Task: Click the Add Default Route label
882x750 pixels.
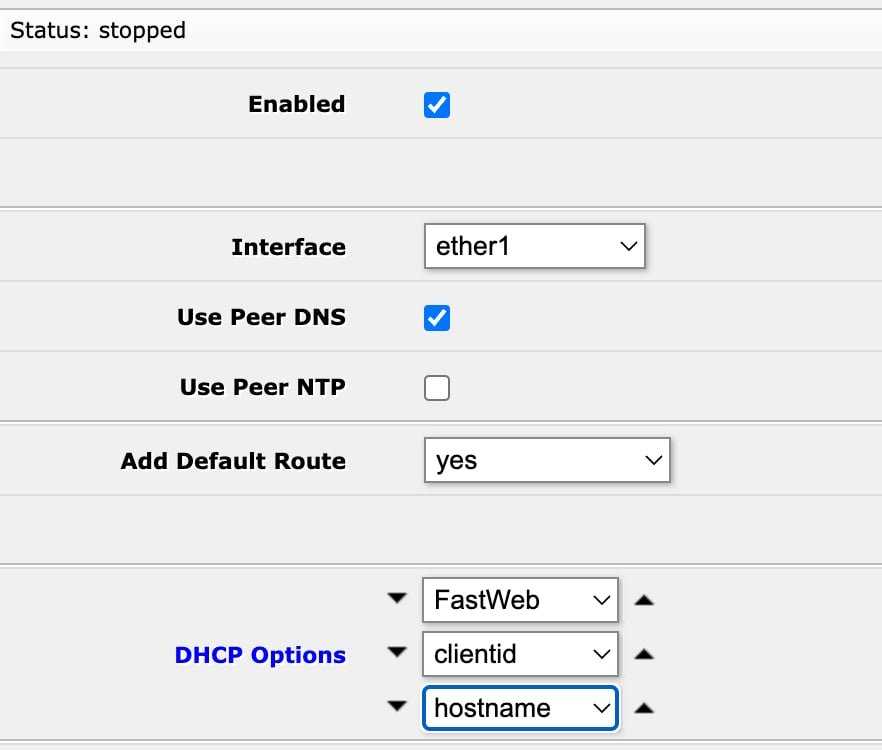Action: coord(233,461)
